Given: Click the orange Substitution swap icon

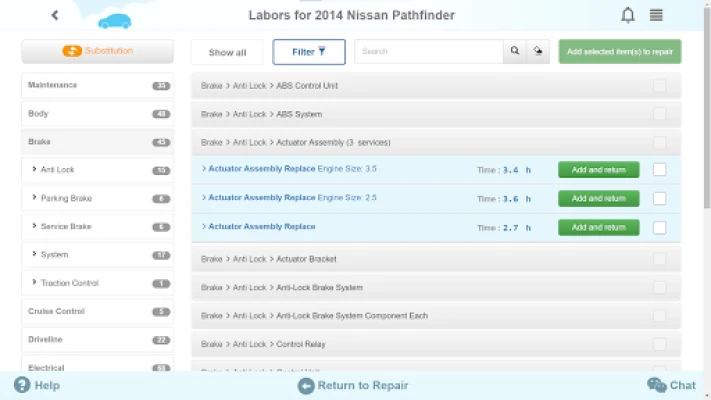Looking at the screenshot, I should 72,51.
